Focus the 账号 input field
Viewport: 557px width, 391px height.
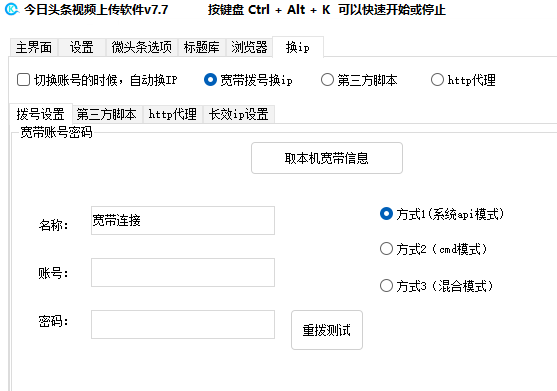tap(183, 272)
